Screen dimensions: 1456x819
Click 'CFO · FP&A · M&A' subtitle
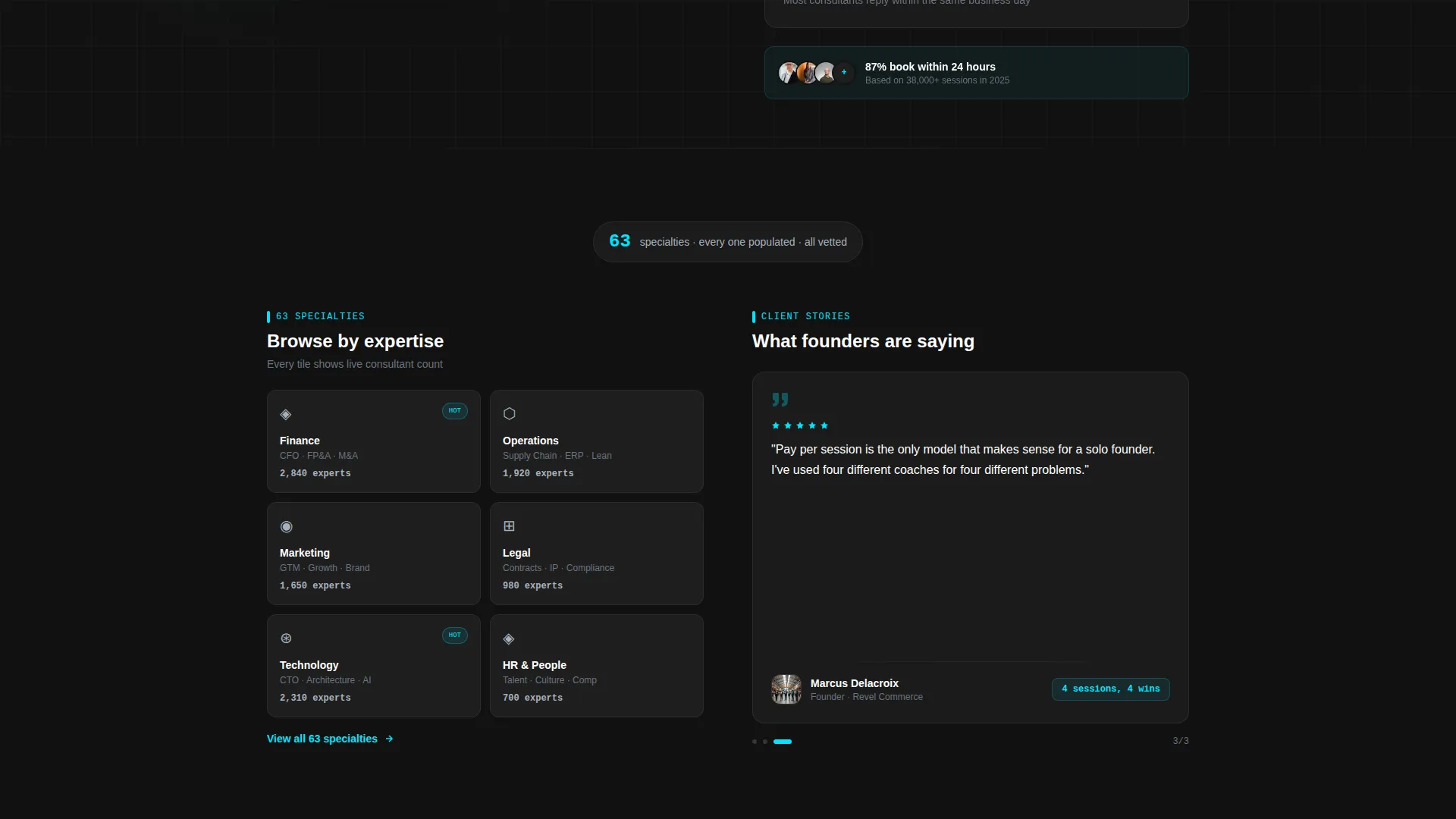318,456
